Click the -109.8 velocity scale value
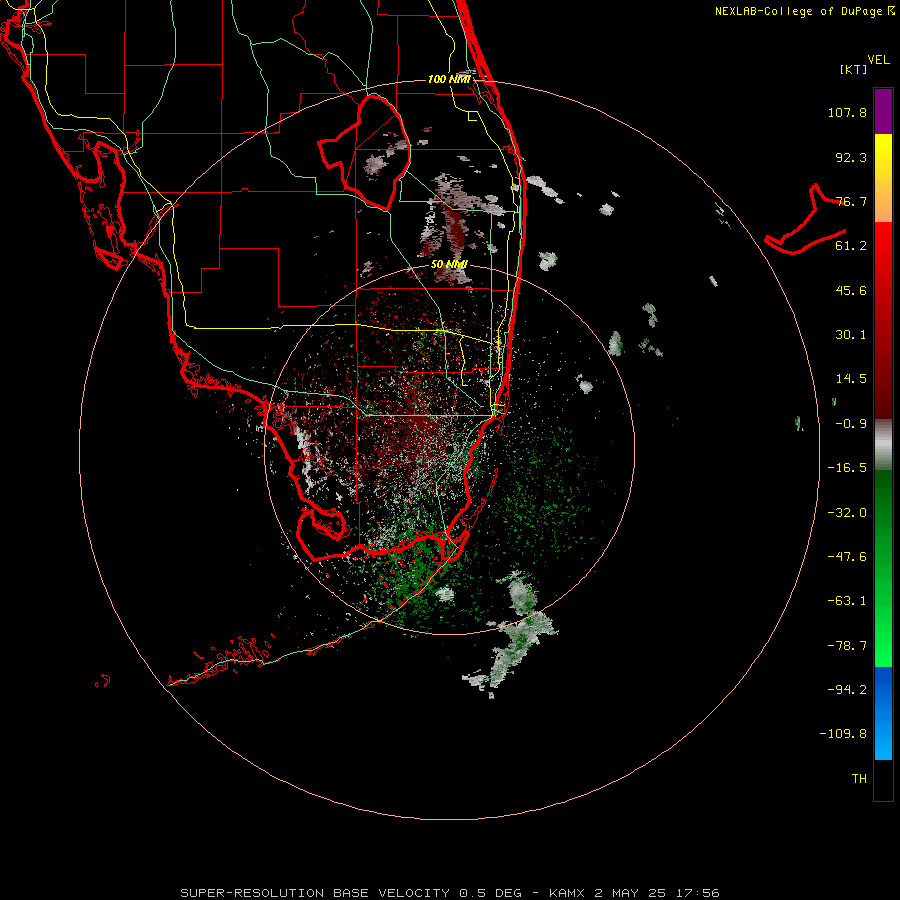The image size is (900, 900). [843, 734]
